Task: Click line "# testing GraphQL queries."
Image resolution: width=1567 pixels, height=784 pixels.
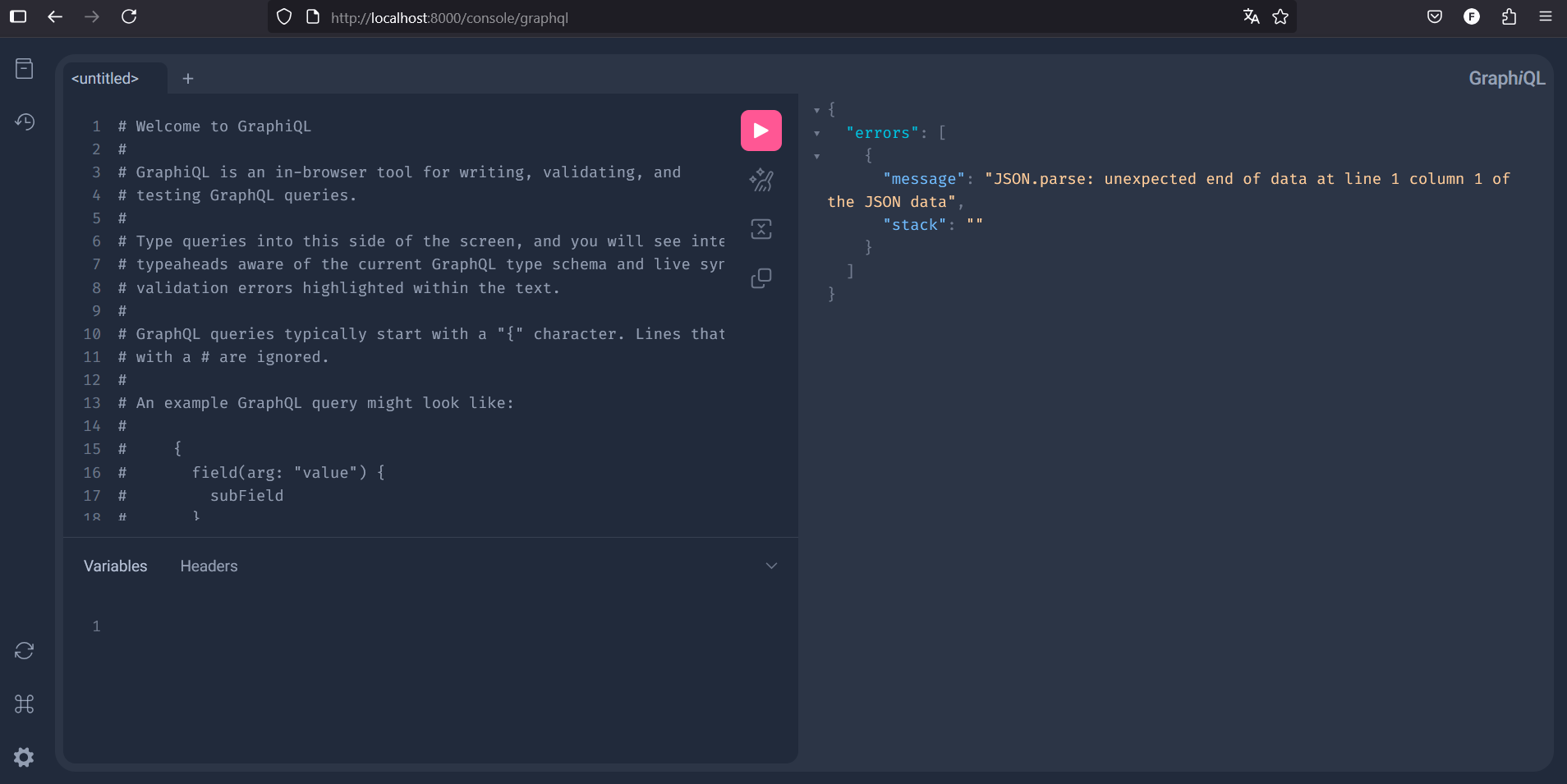Action: point(237,195)
